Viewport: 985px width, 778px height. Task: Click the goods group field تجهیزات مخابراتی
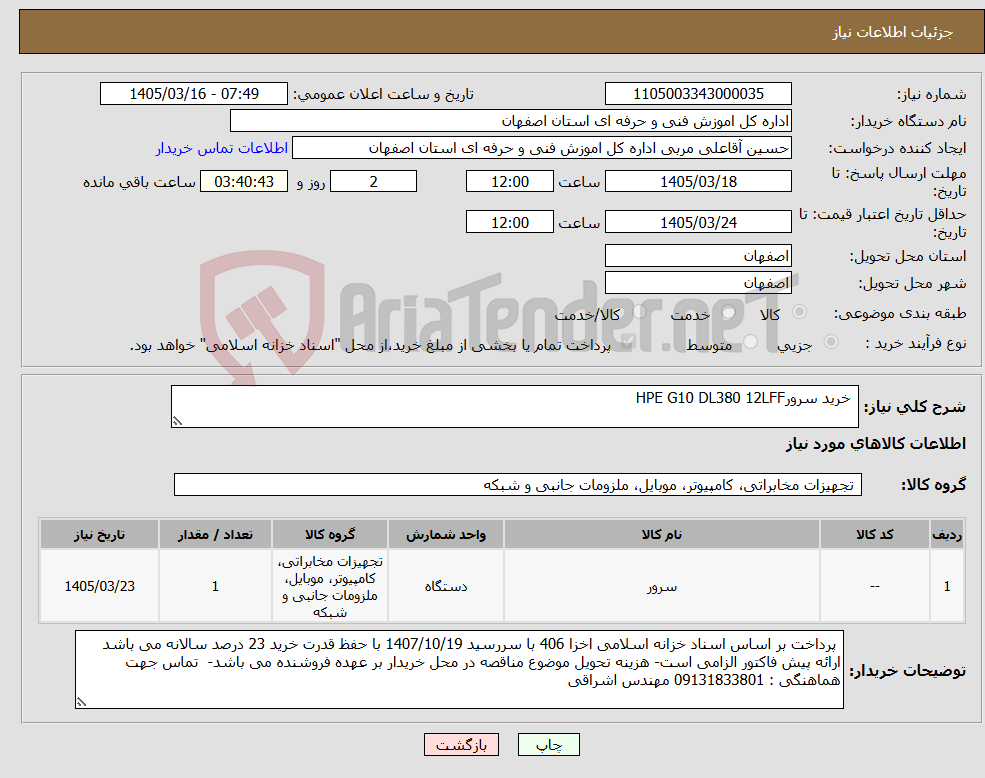click(518, 485)
